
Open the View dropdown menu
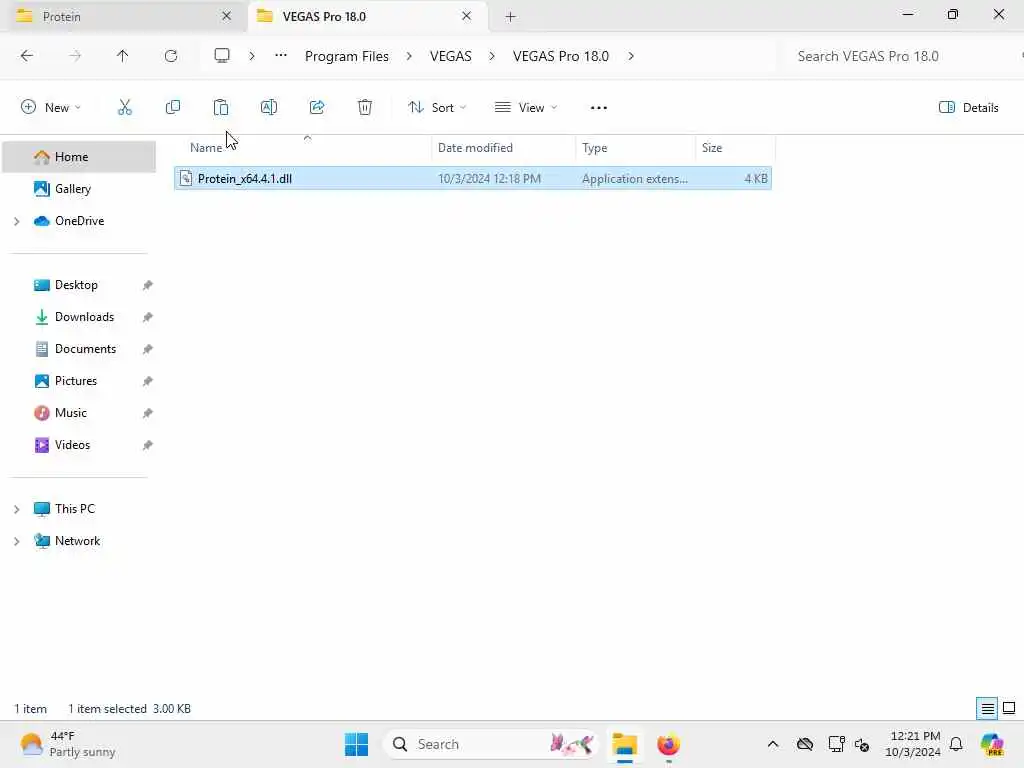click(526, 108)
